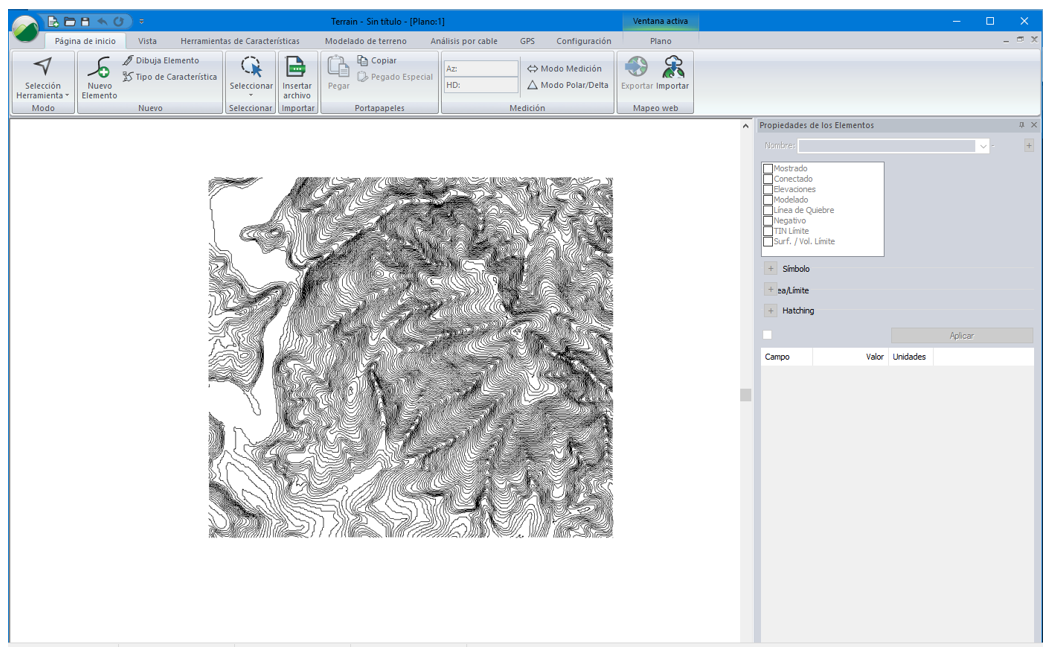The width and height of the screenshot is (1054, 653).
Task: Open the Seleccionar dropdown
Action: pyautogui.click(x=251, y=88)
